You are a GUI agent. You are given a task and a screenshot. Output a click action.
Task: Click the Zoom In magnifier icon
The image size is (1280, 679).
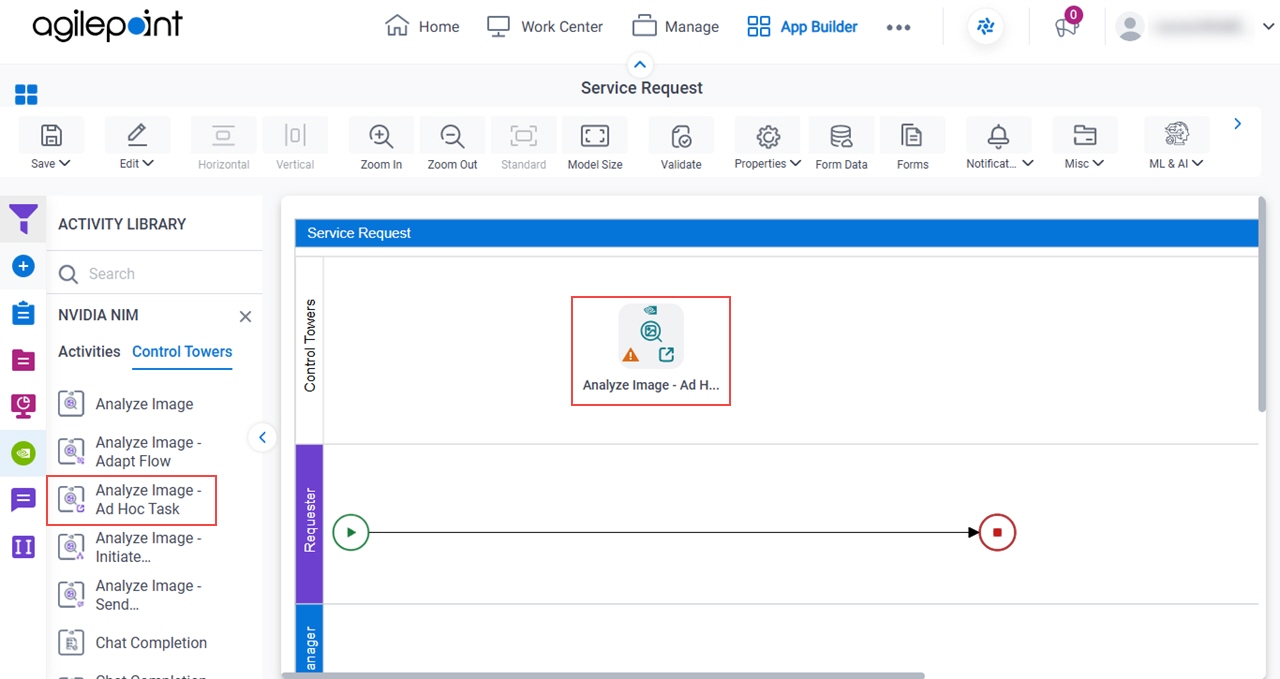pos(381,136)
